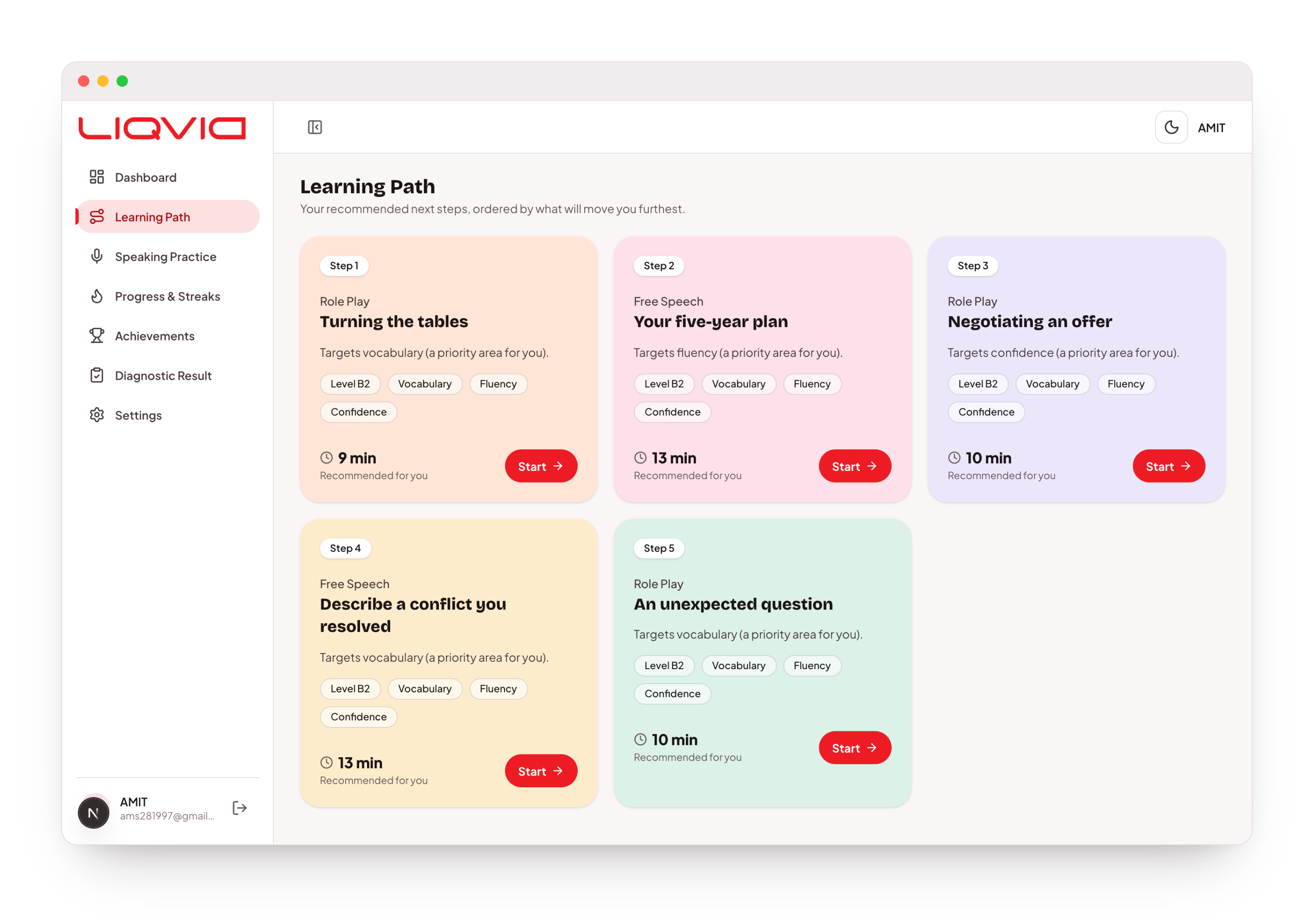Click the Speaking Practice microphone icon
Image resolution: width=1314 pixels, height=924 pixels.
click(97, 256)
